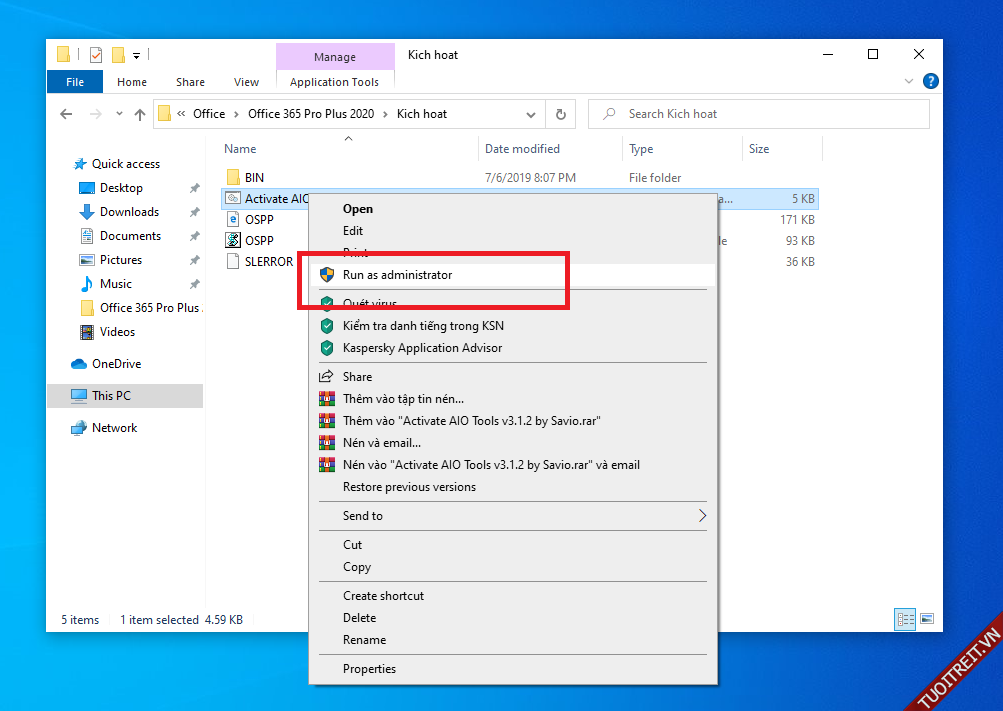This screenshot has width=1003, height=711.
Task: Click the Refresh button beside address bar
Action: pyautogui.click(x=561, y=114)
